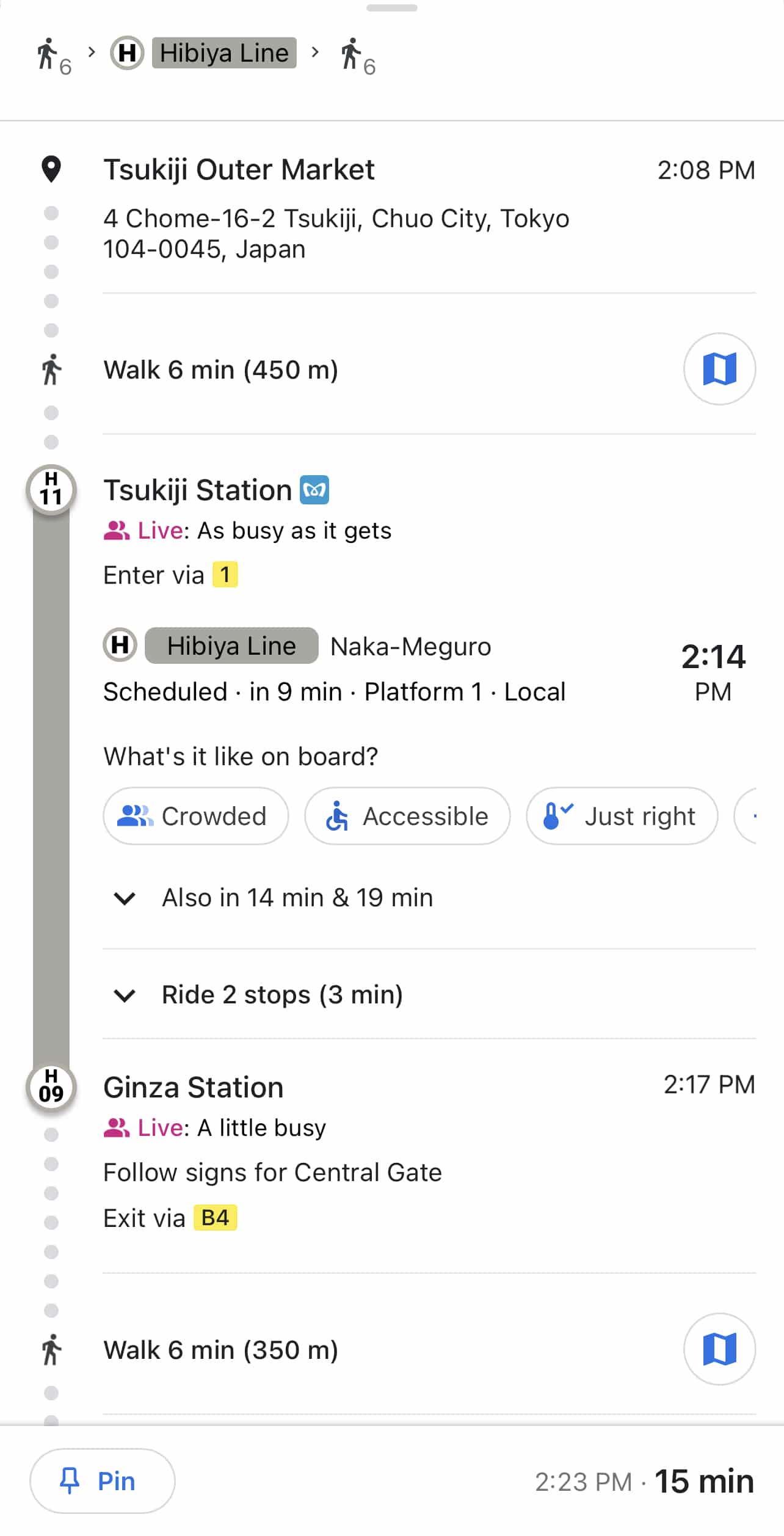
Task: Tap the Hibiya Line H circle icon in header
Action: pyautogui.click(x=127, y=53)
